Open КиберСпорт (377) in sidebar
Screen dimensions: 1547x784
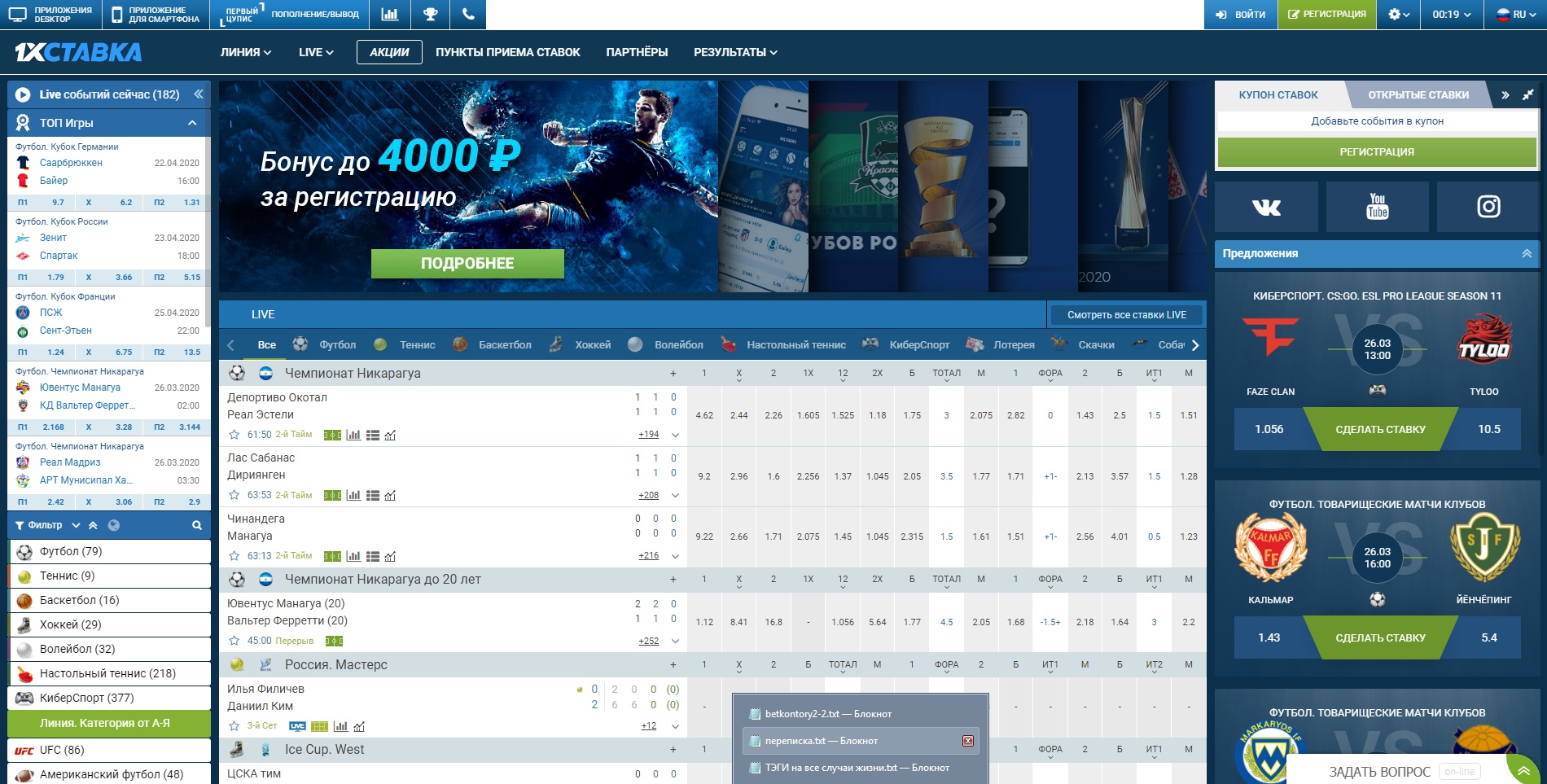(109, 698)
